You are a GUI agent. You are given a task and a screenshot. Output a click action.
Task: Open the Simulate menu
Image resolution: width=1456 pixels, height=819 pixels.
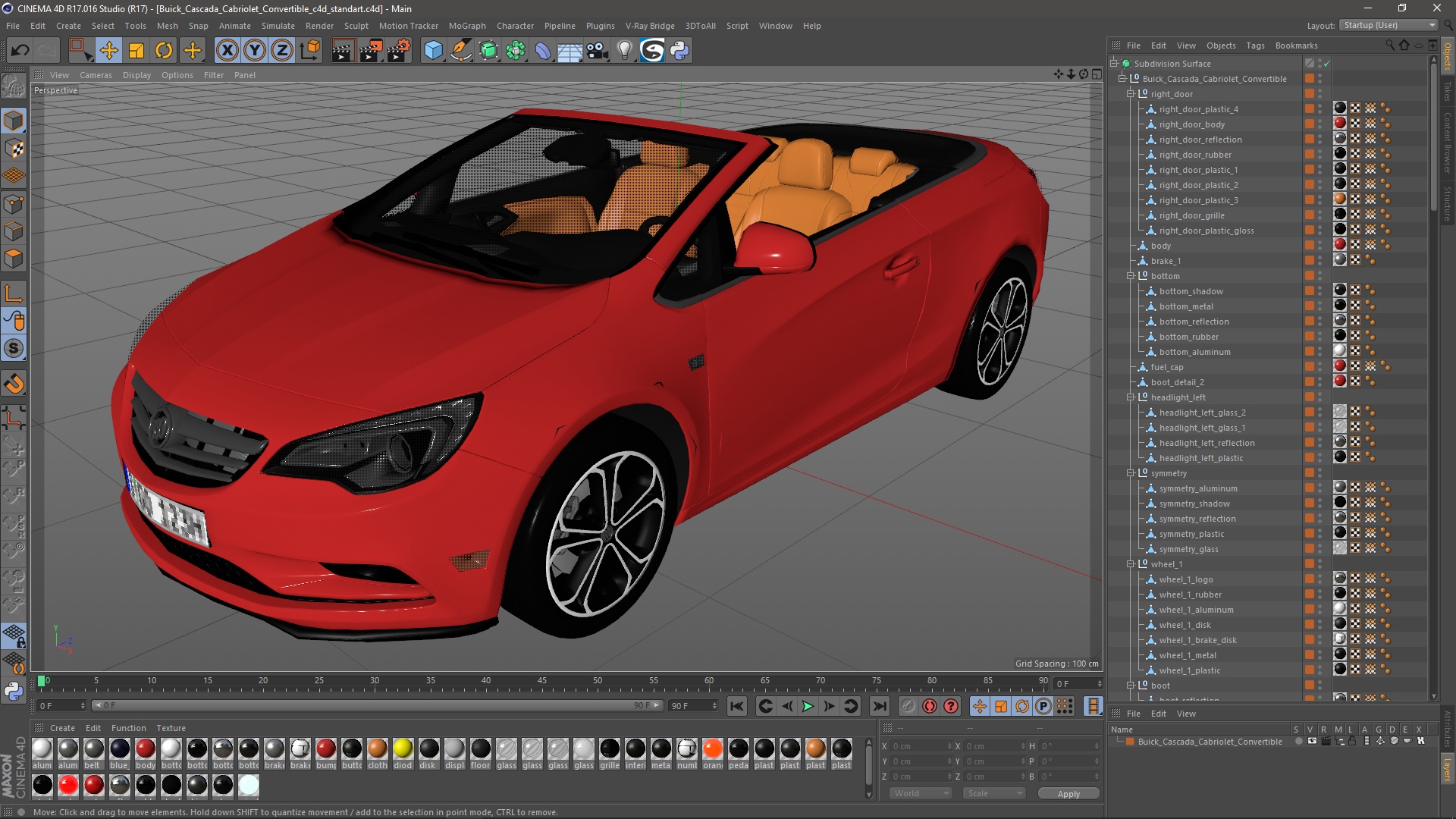(x=278, y=26)
